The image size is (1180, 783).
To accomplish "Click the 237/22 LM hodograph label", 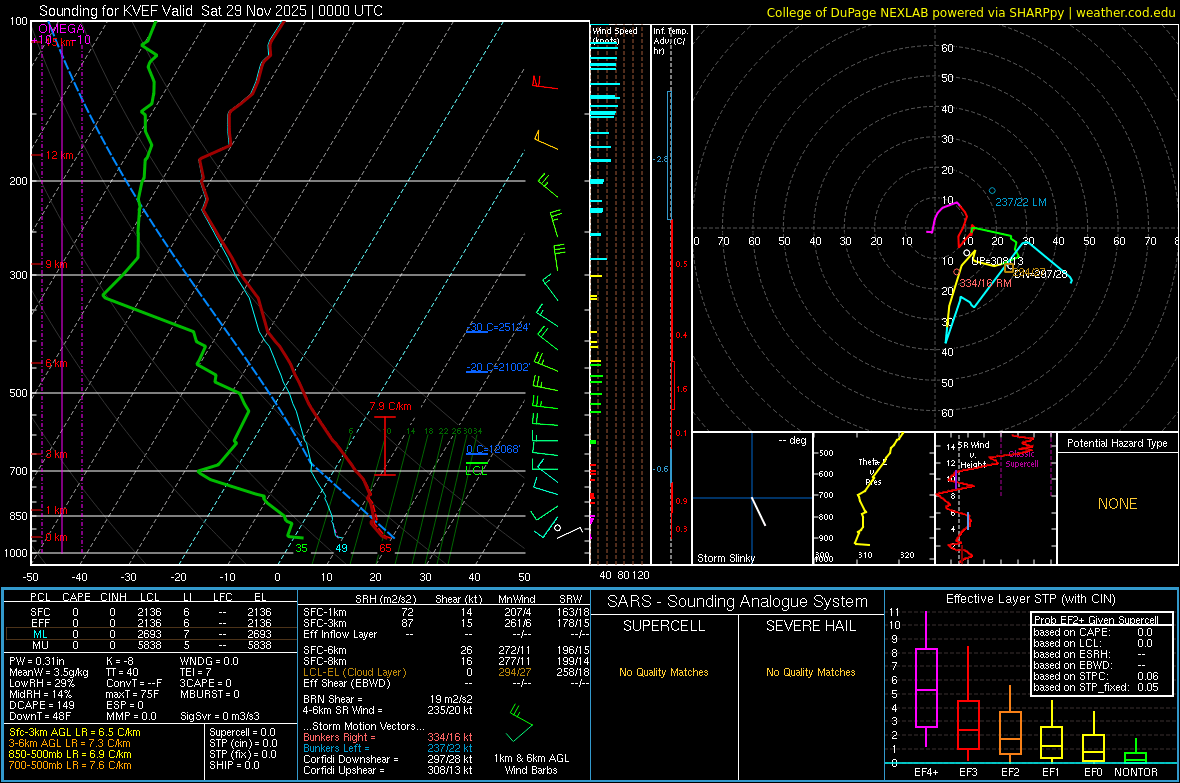I will (x=1020, y=203).
